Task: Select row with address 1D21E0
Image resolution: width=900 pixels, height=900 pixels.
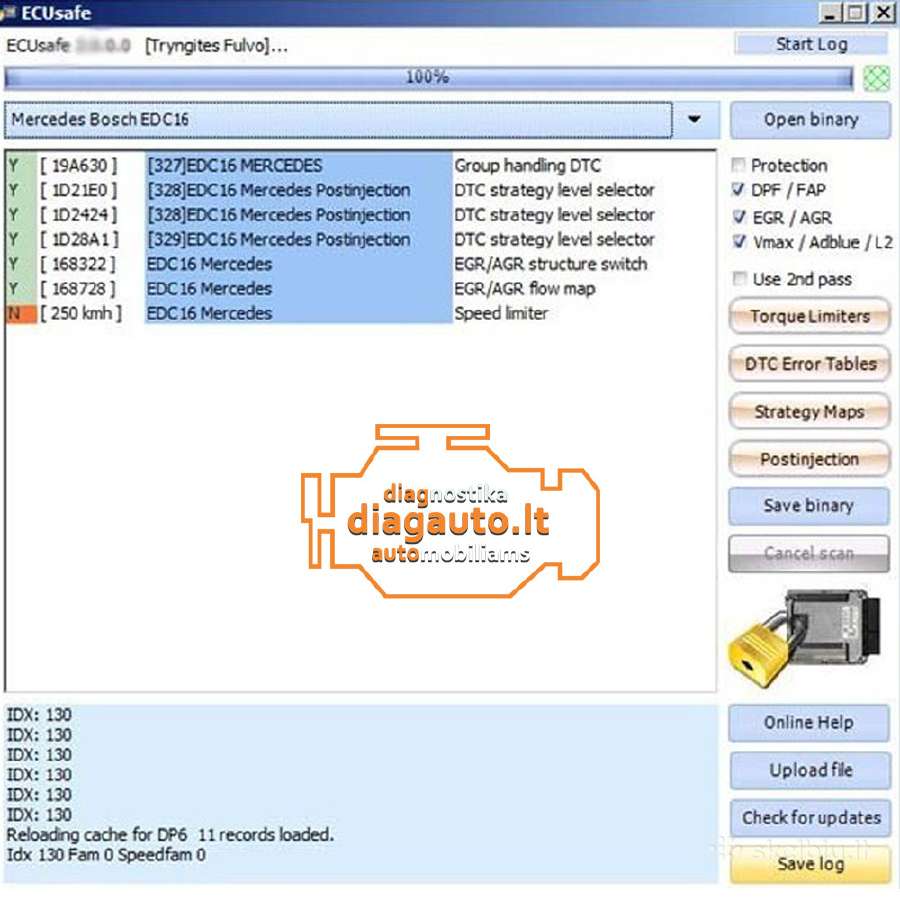Action: tap(360, 190)
